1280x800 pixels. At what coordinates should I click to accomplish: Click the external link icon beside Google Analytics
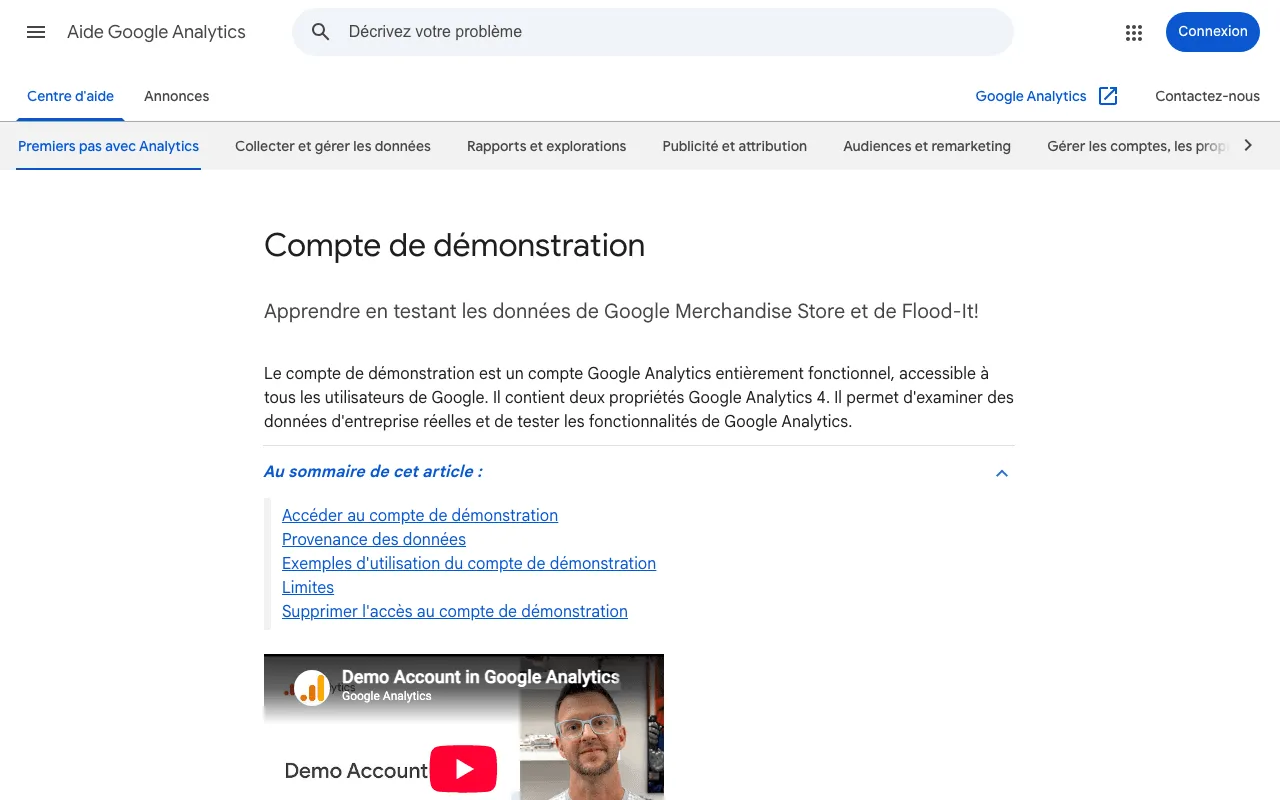coord(1108,96)
